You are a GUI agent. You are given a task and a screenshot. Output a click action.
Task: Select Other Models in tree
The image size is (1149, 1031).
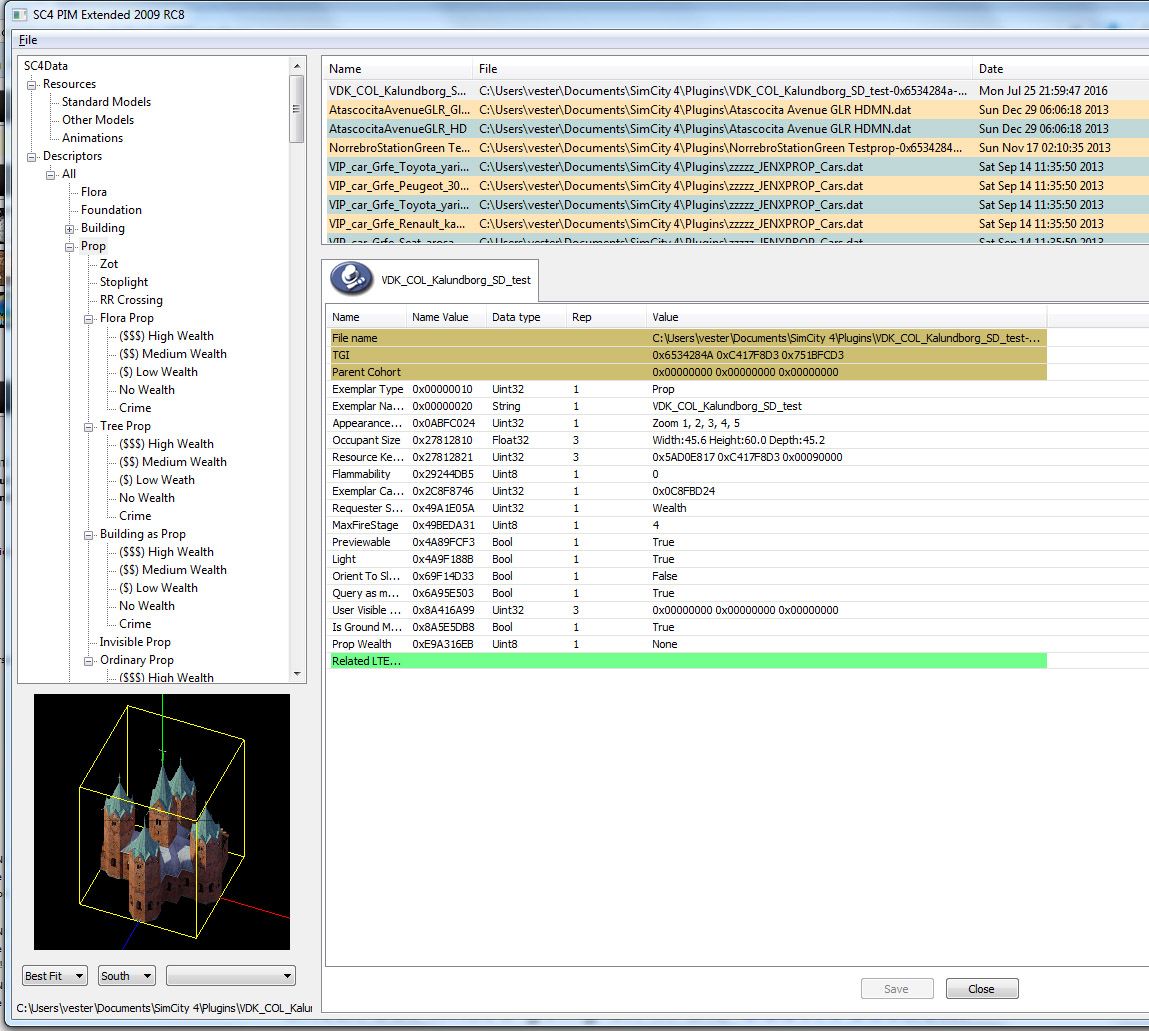98,119
